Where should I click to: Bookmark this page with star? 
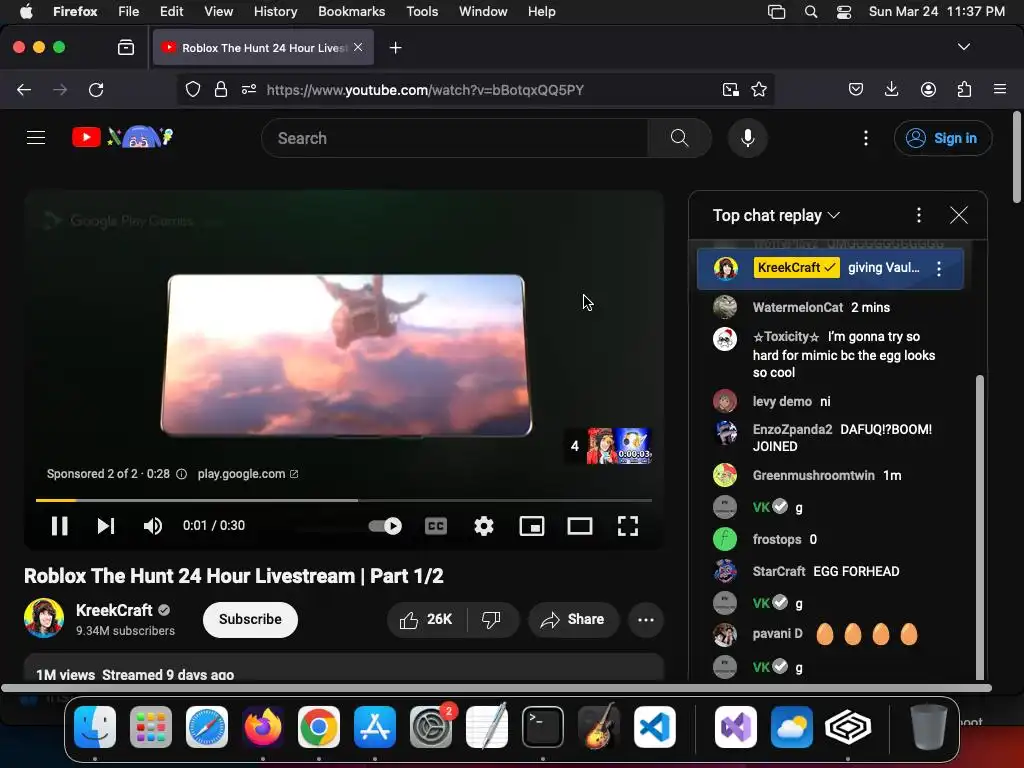coord(758,89)
